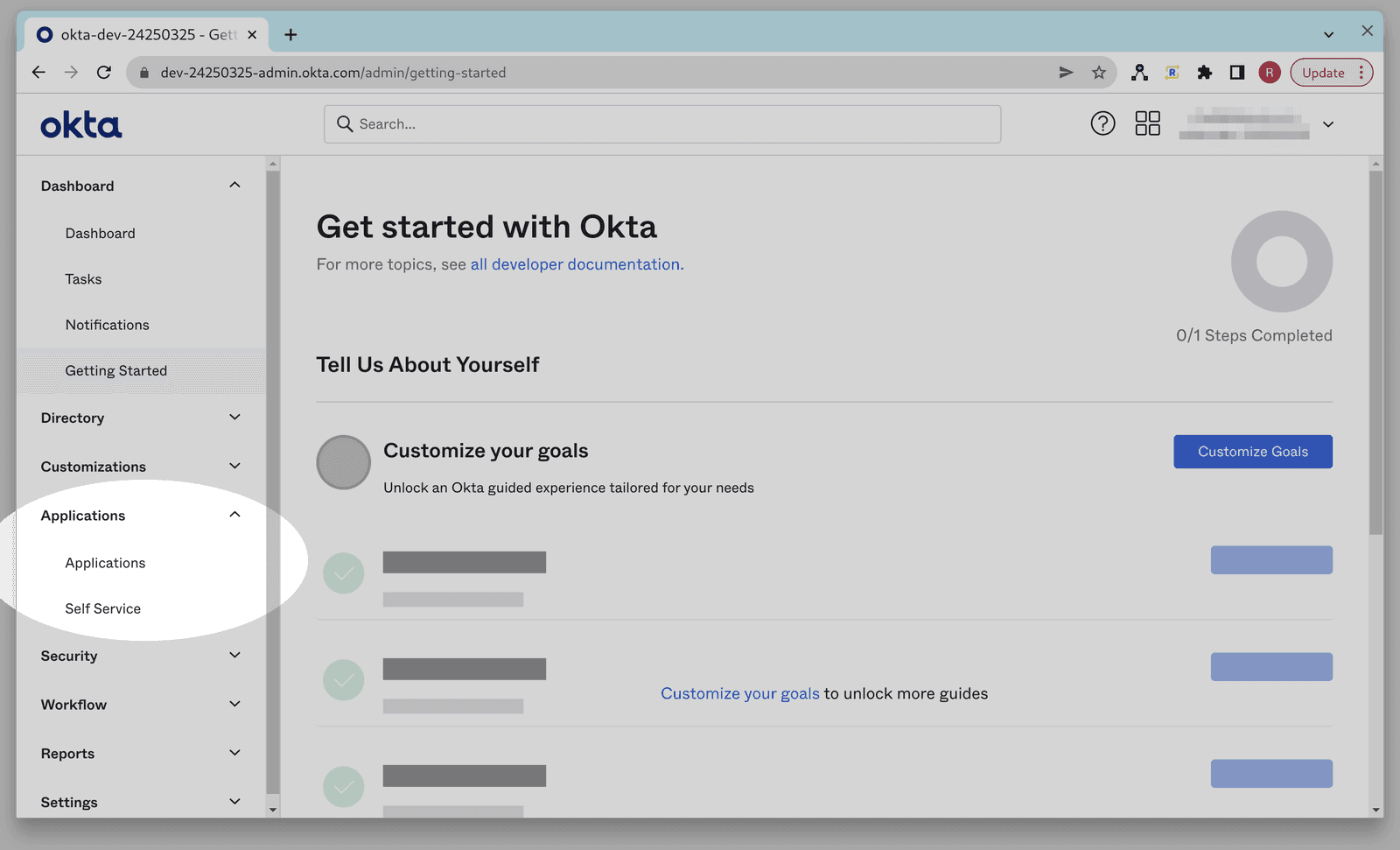1400x850 pixels.
Task: Open the account dropdown chevron
Action: coord(1328,124)
